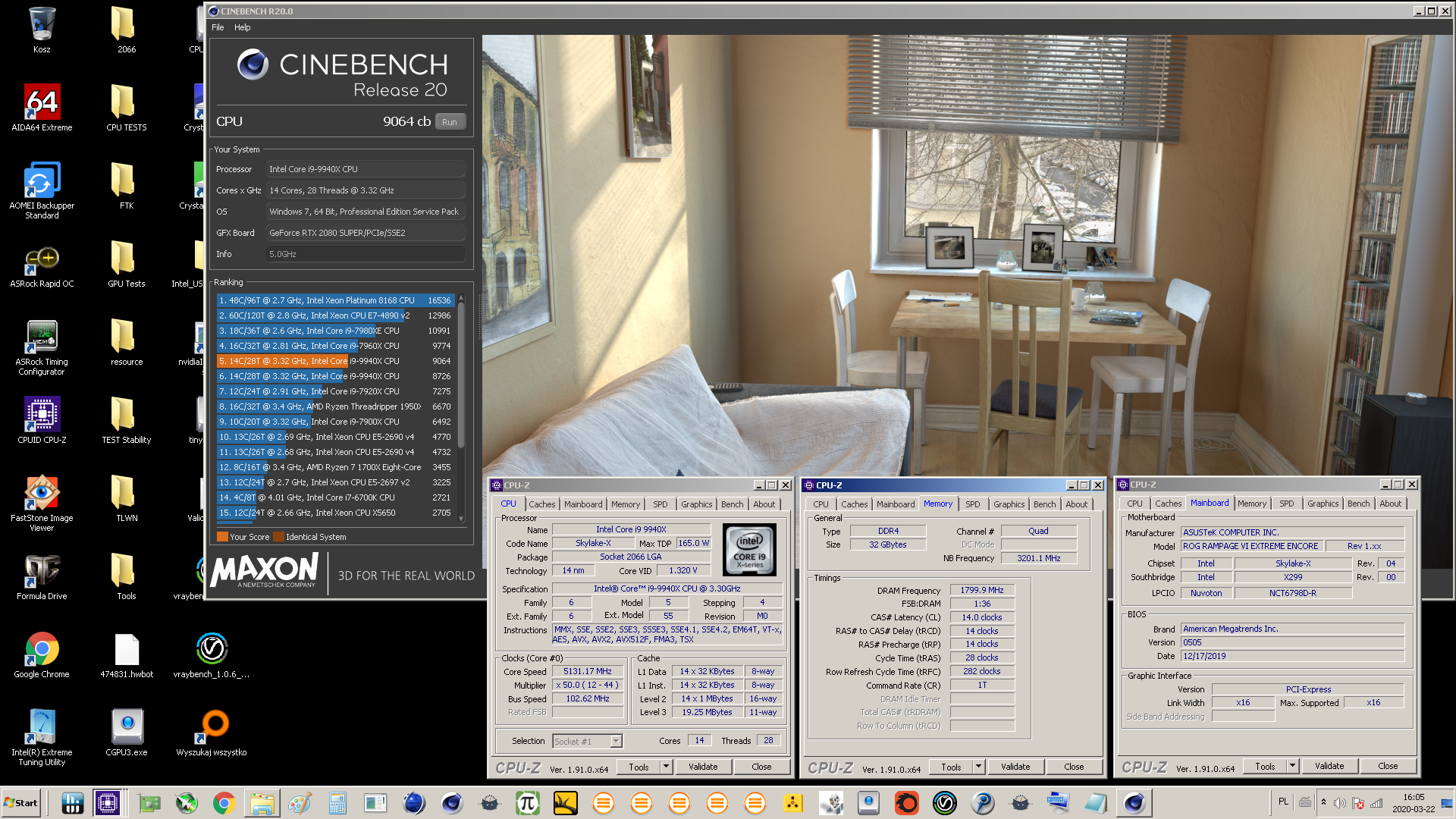Select ranking row Threadripper 1950X 6670
Viewport: 1456px width, 819px height.
[335, 406]
